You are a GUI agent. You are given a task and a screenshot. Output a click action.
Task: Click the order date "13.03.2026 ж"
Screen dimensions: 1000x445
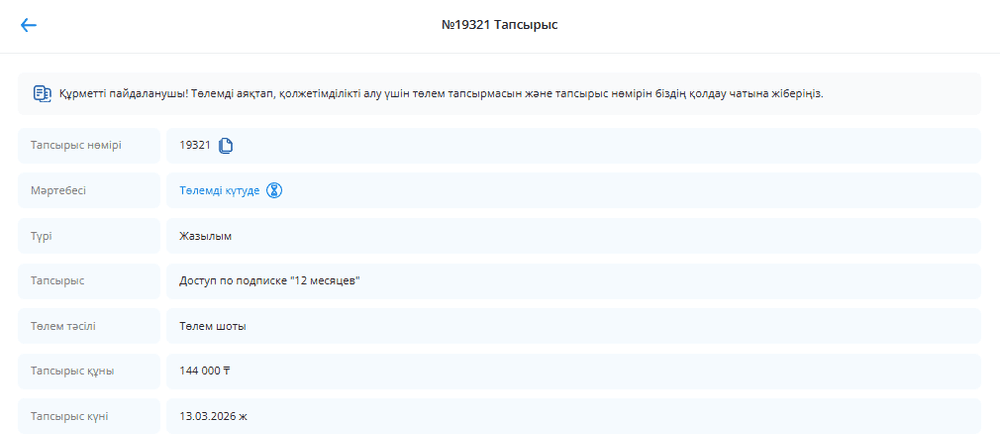pyautogui.click(x=213, y=416)
